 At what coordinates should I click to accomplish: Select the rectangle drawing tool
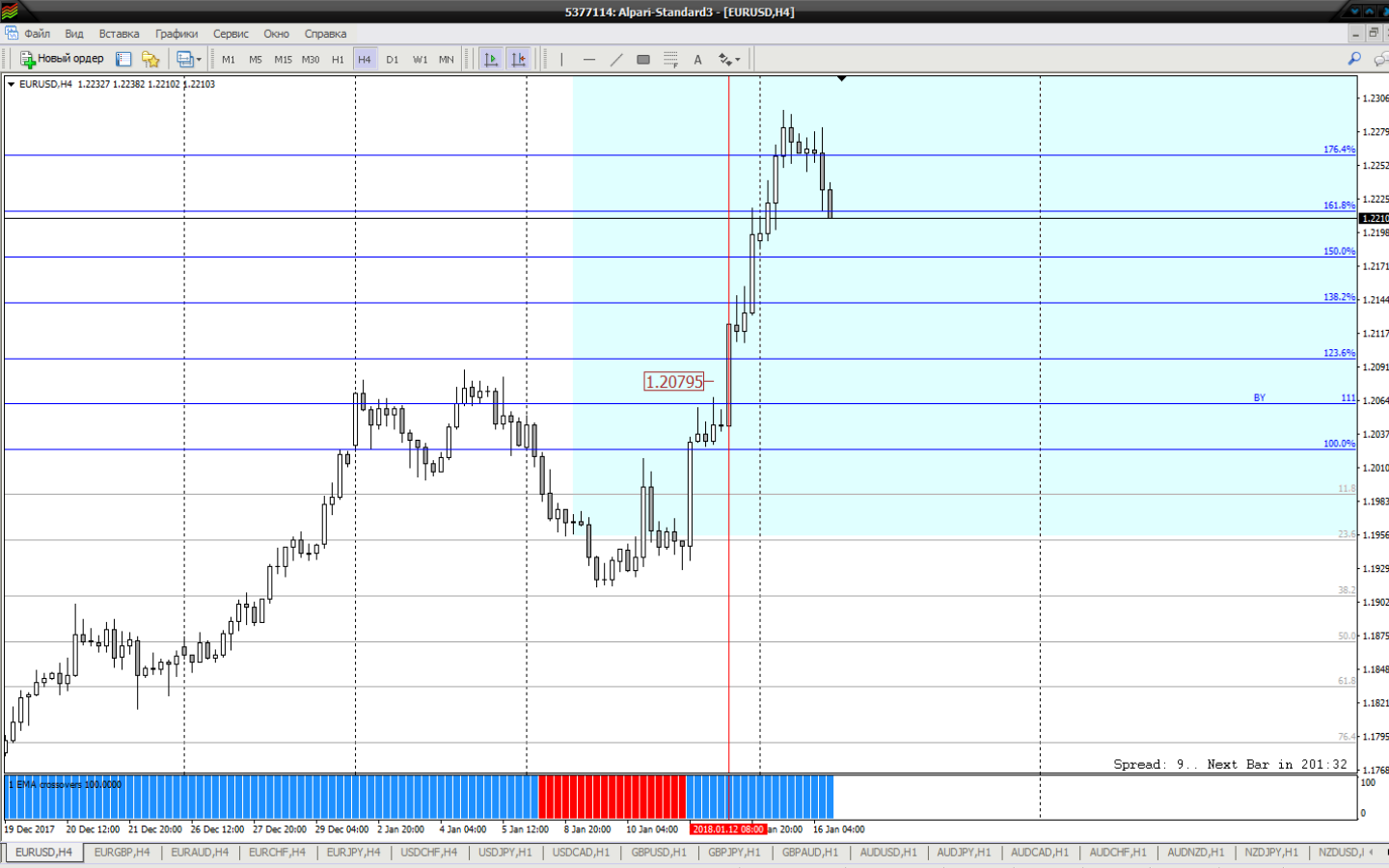[x=643, y=60]
